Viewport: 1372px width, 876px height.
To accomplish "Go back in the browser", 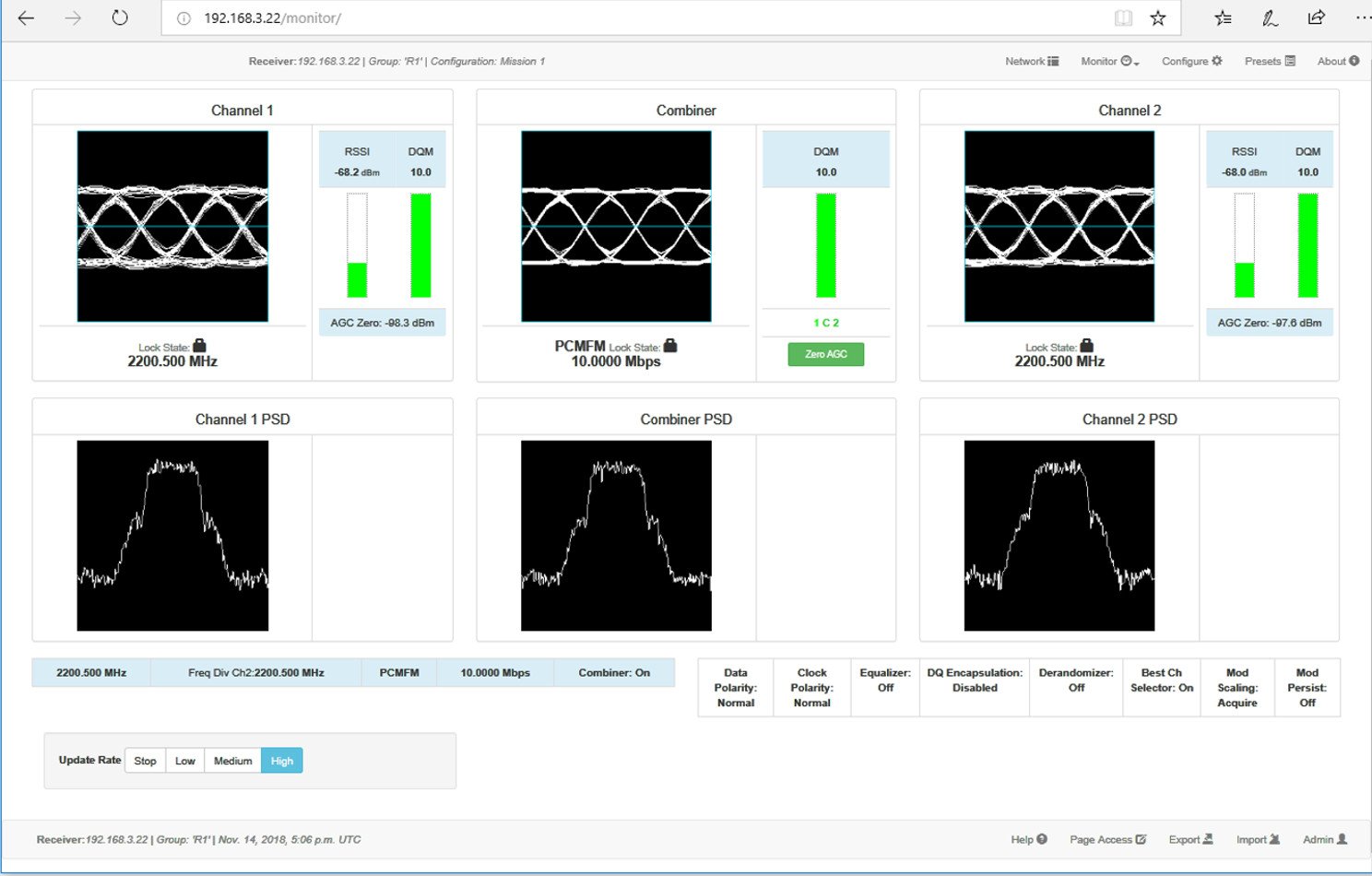I will coord(26,18).
